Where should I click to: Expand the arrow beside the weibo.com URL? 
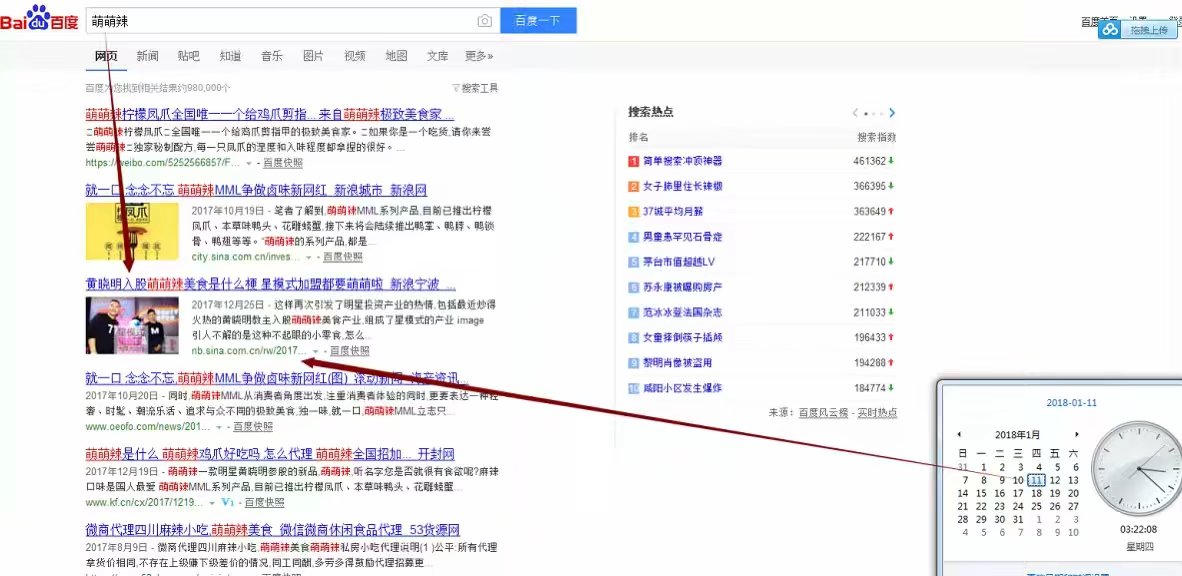point(250,163)
